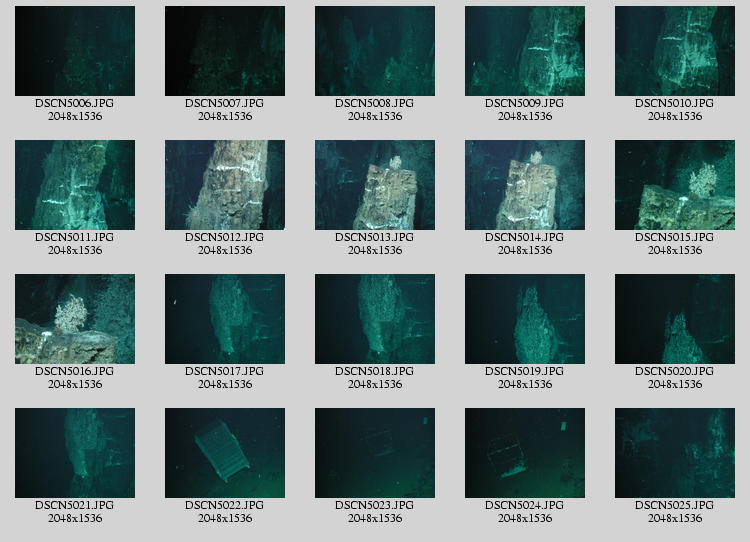Click the DSCN5025.JPG filename label
Viewport: 750px width, 542px height.
(x=675, y=505)
